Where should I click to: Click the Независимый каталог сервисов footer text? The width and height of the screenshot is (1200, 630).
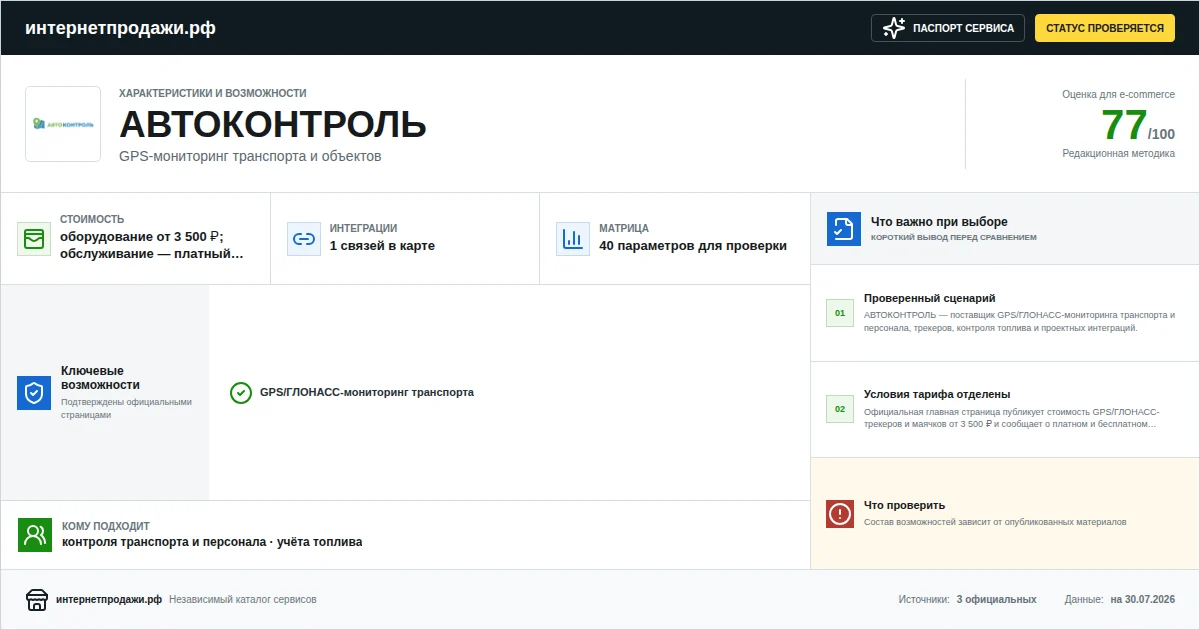tap(243, 600)
